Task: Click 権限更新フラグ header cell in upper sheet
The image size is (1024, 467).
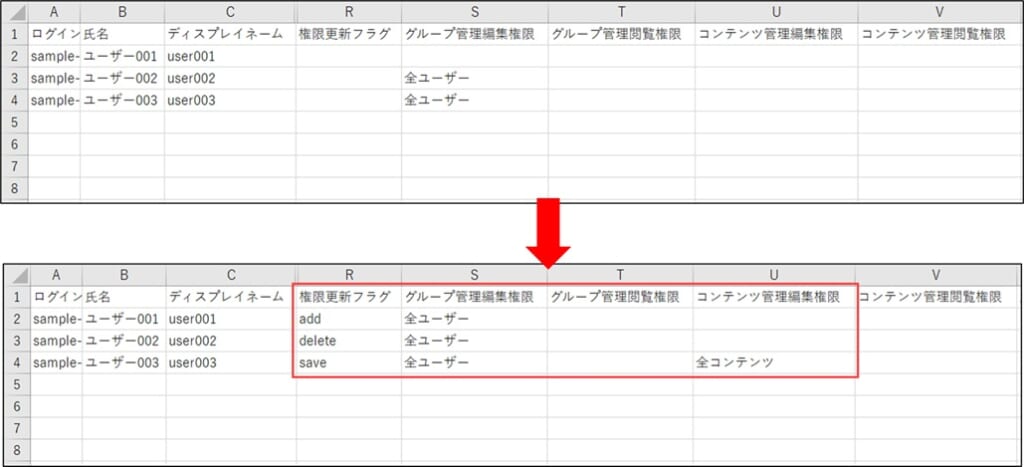Action: [349, 34]
